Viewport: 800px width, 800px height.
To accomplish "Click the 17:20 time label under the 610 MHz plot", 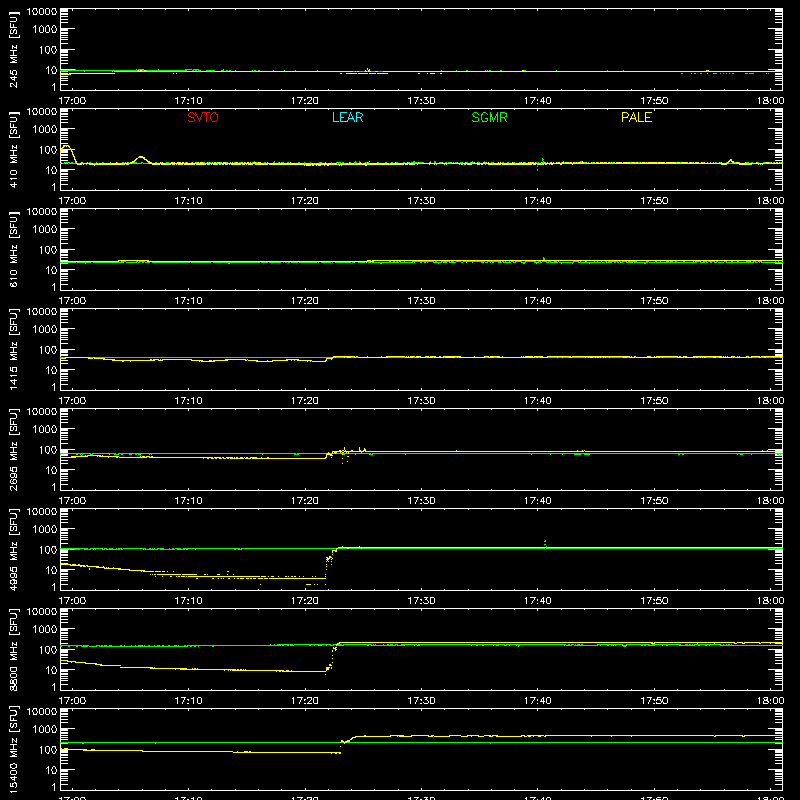I will (x=305, y=301).
